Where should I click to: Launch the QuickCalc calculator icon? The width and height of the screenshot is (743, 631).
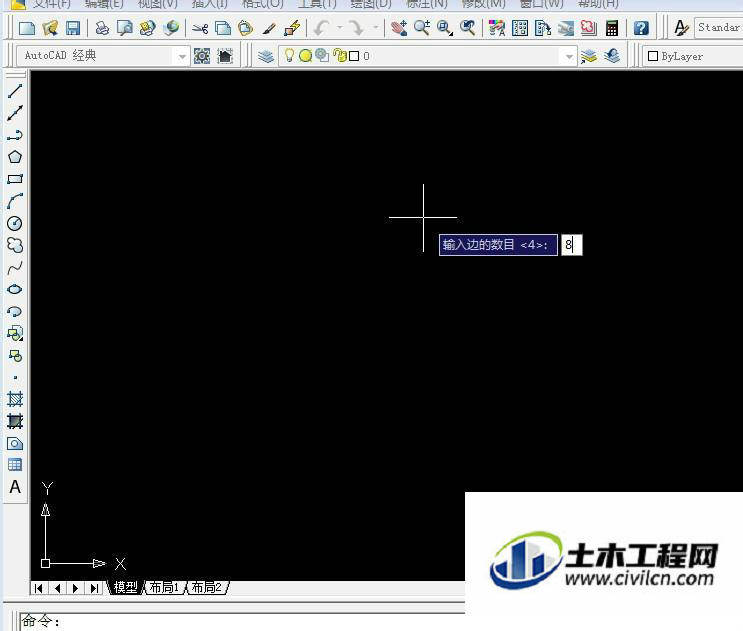(612, 28)
